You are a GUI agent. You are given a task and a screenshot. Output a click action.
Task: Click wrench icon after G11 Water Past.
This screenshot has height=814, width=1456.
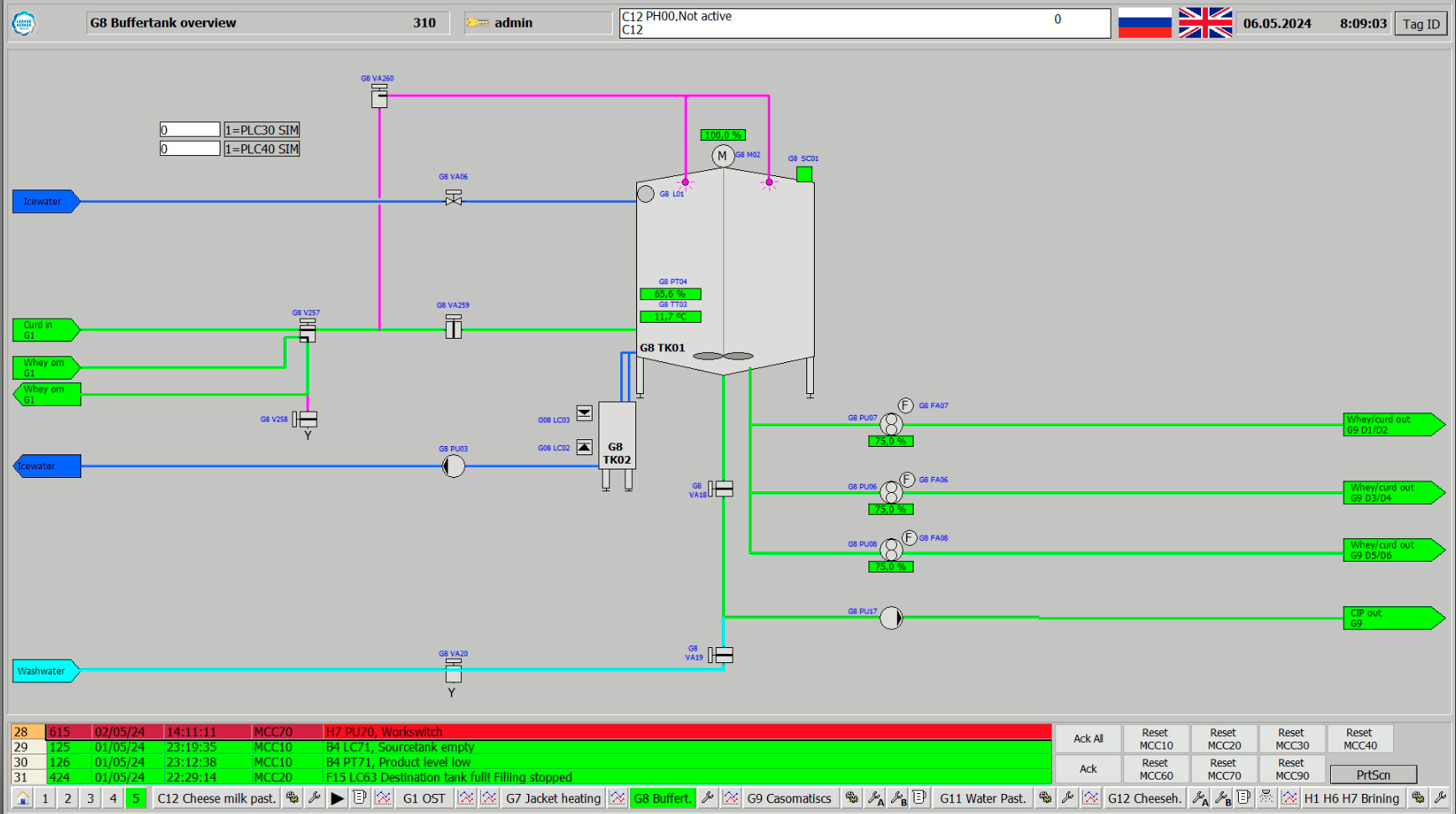tap(1068, 798)
